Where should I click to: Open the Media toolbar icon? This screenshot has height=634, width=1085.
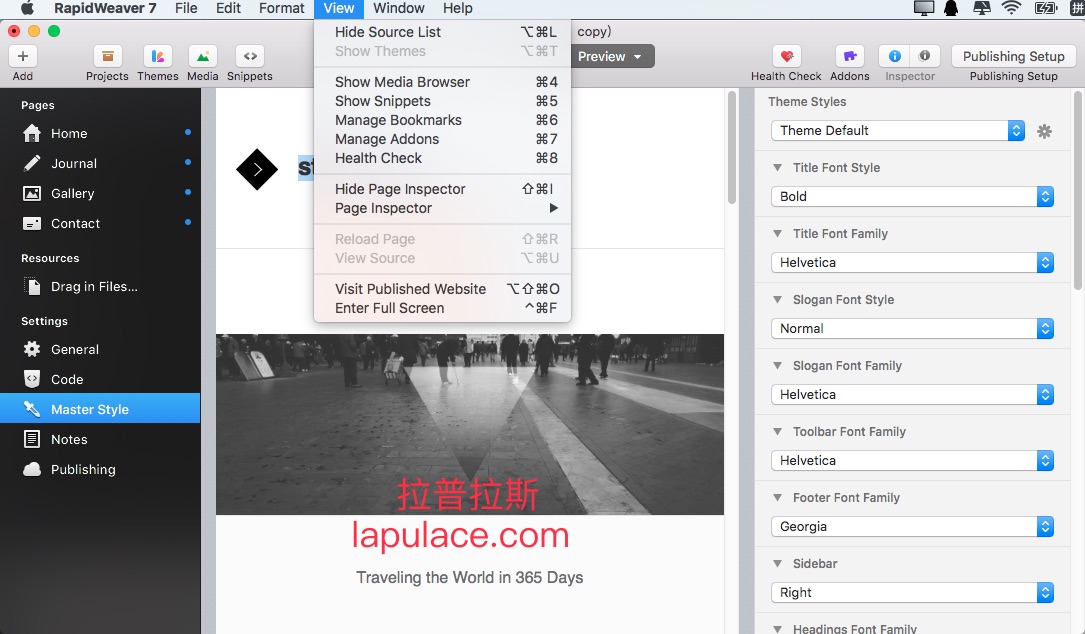tap(203, 56)
